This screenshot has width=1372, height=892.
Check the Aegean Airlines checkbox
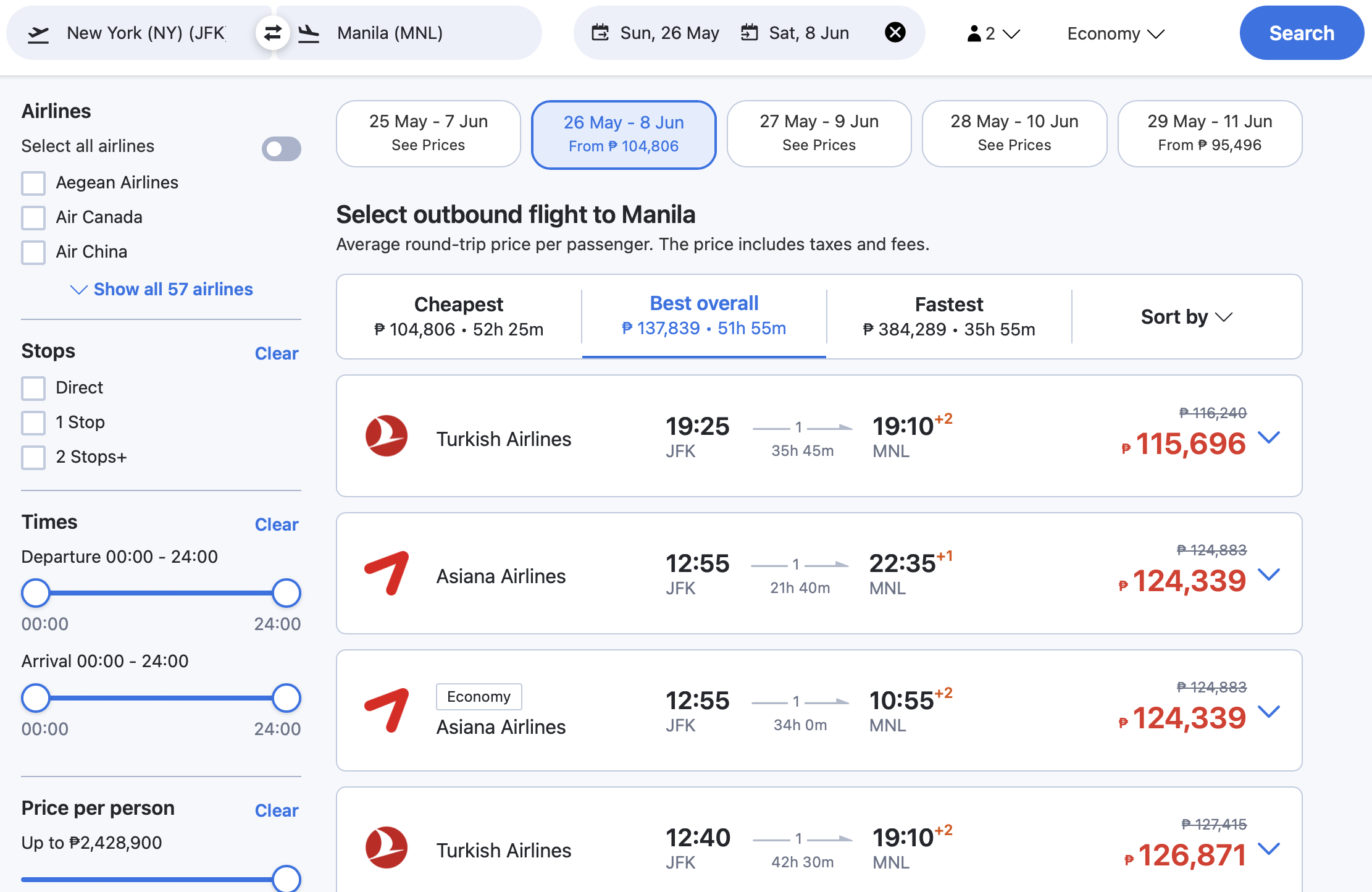[33, 183]
